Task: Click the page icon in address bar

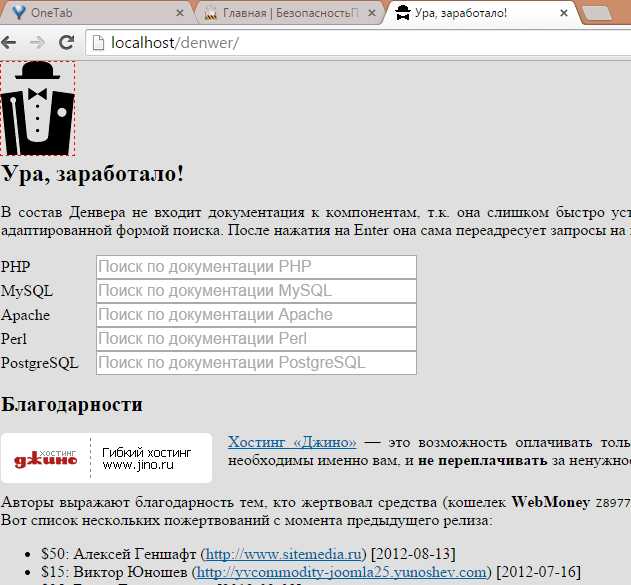Action: pyautogui.click(x=98, y=43)
